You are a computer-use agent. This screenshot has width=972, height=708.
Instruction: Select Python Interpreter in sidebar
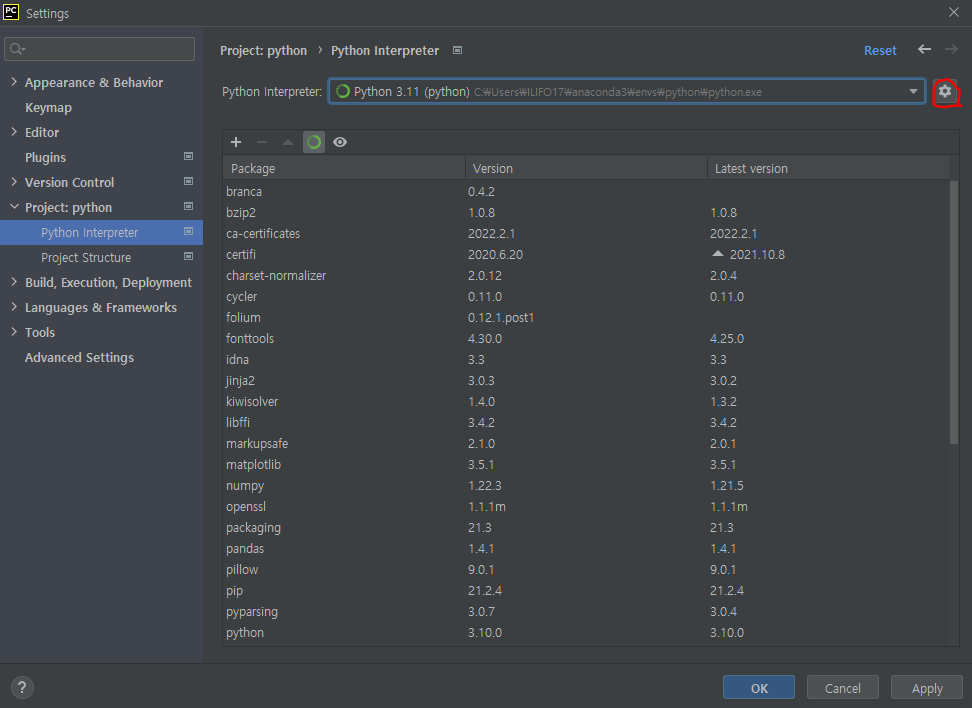pos(101,232)
